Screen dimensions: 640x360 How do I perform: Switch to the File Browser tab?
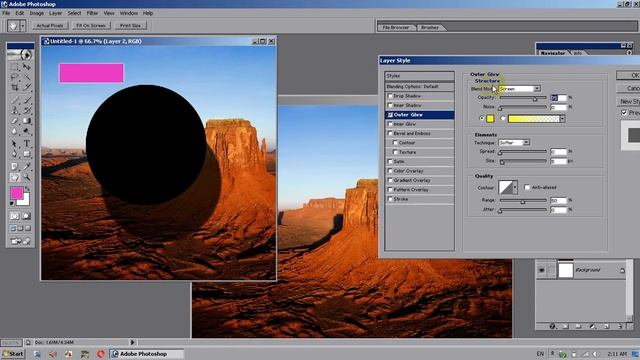coord(396,27)
